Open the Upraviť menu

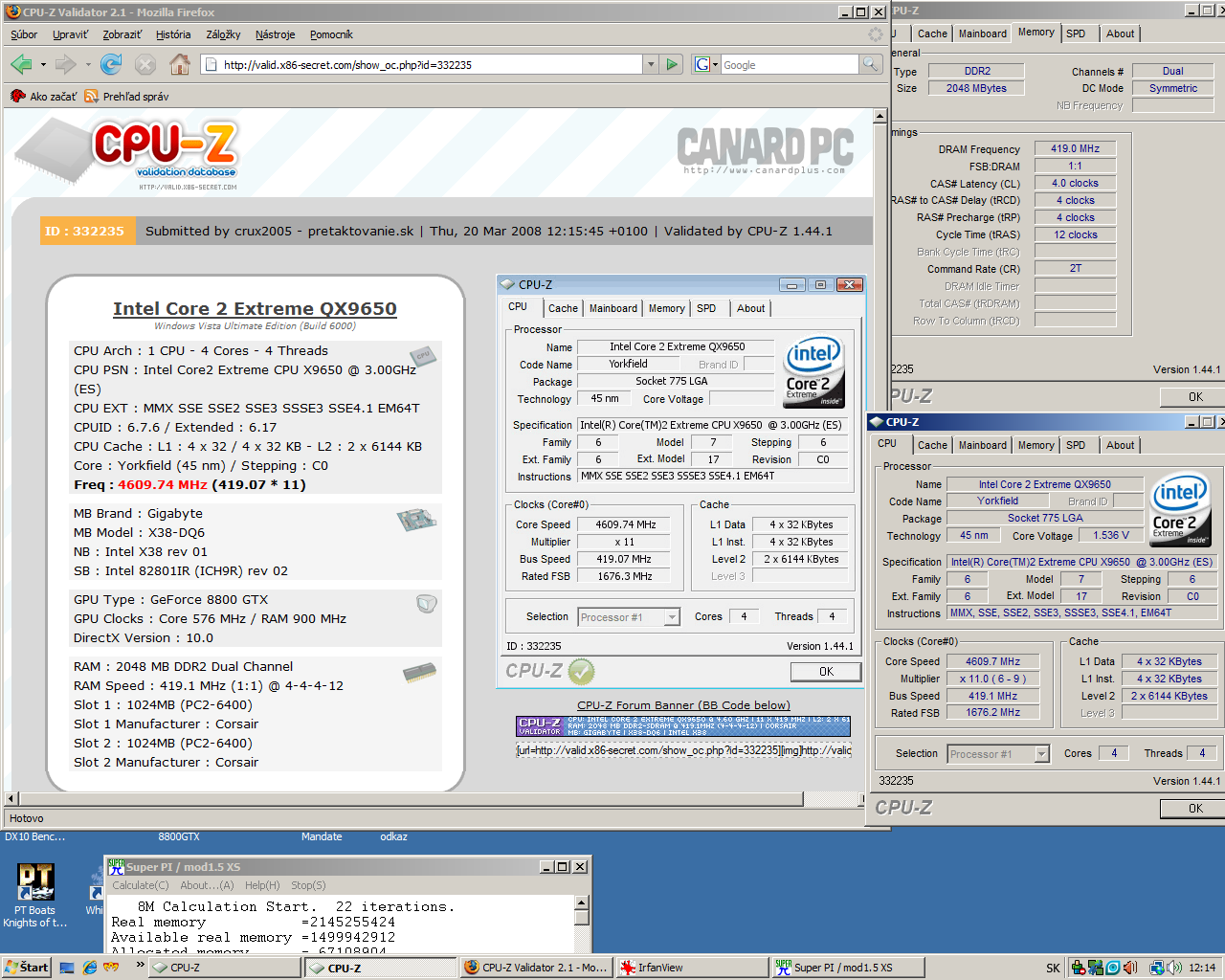(71, 34)
